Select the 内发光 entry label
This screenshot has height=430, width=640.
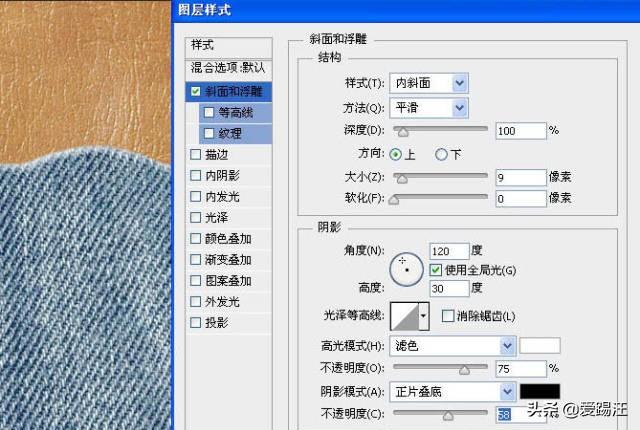222,197
